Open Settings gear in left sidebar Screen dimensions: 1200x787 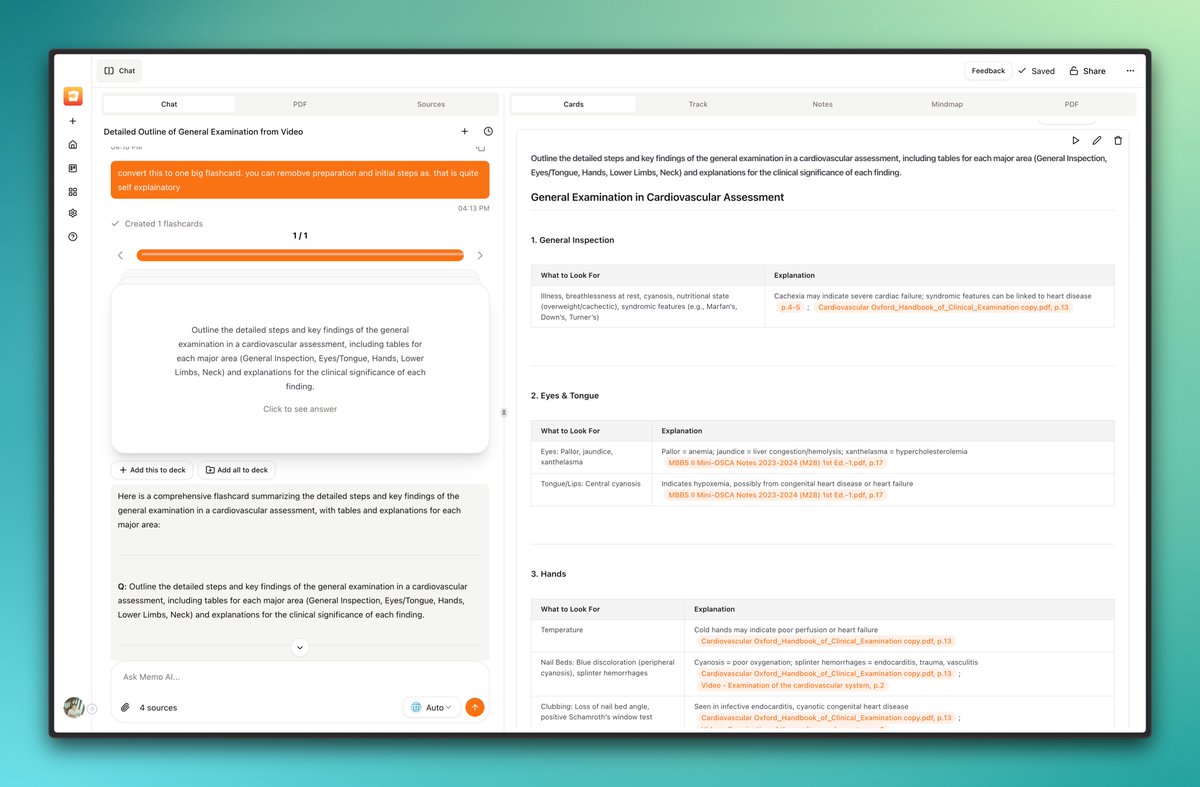[x=72, y=213]
